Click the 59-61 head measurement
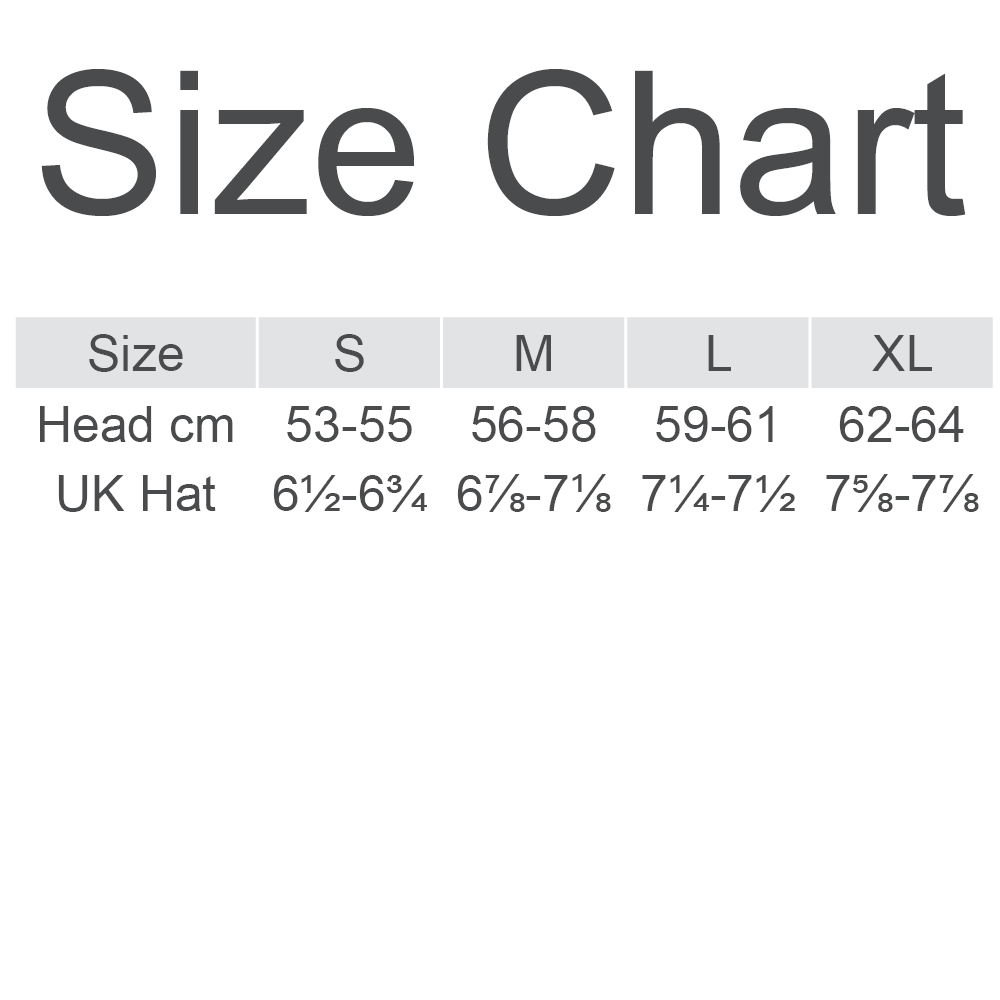1000x1000 pixels. tap(717, 426)
